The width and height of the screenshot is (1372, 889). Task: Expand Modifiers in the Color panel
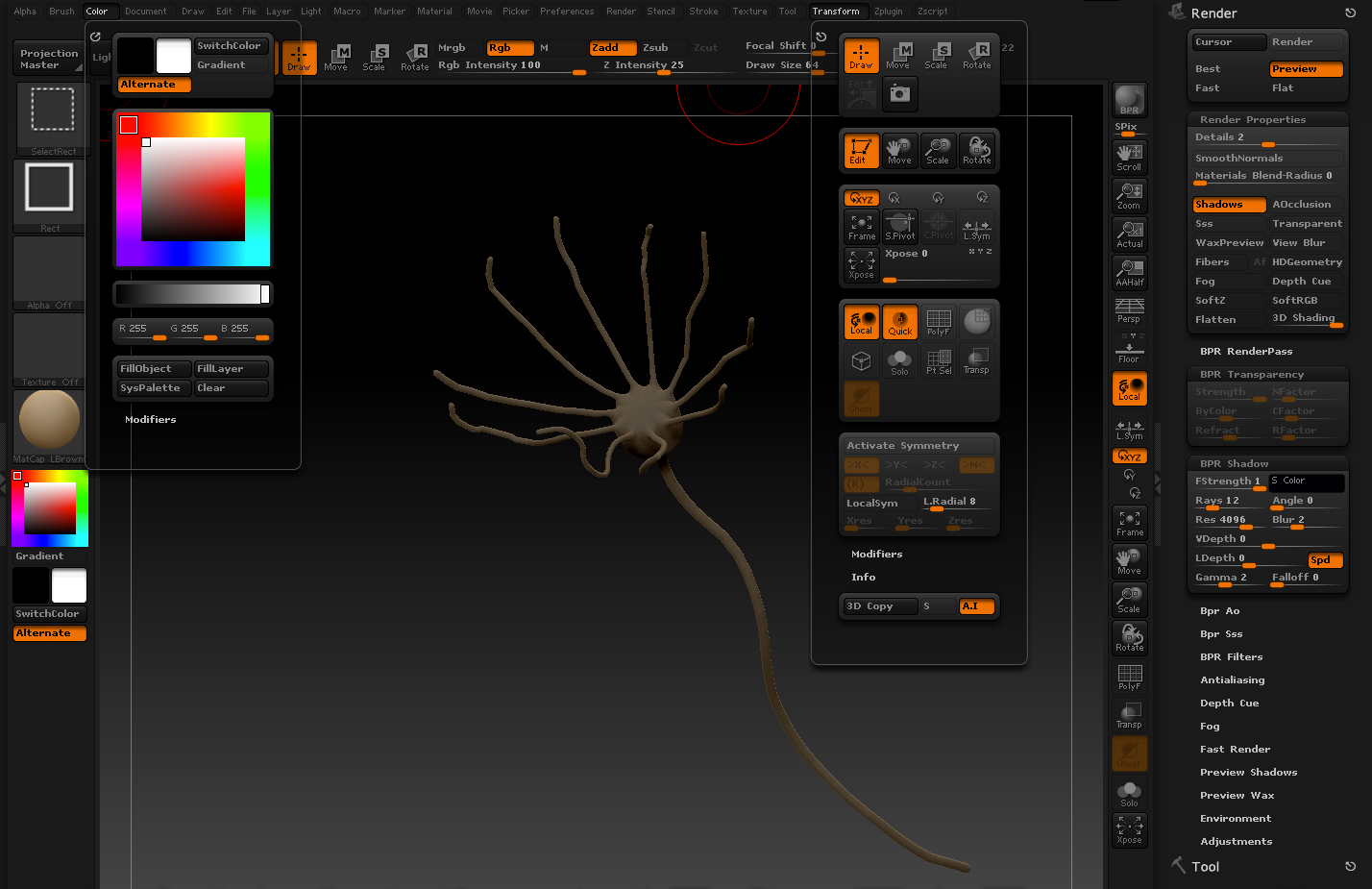151,420
